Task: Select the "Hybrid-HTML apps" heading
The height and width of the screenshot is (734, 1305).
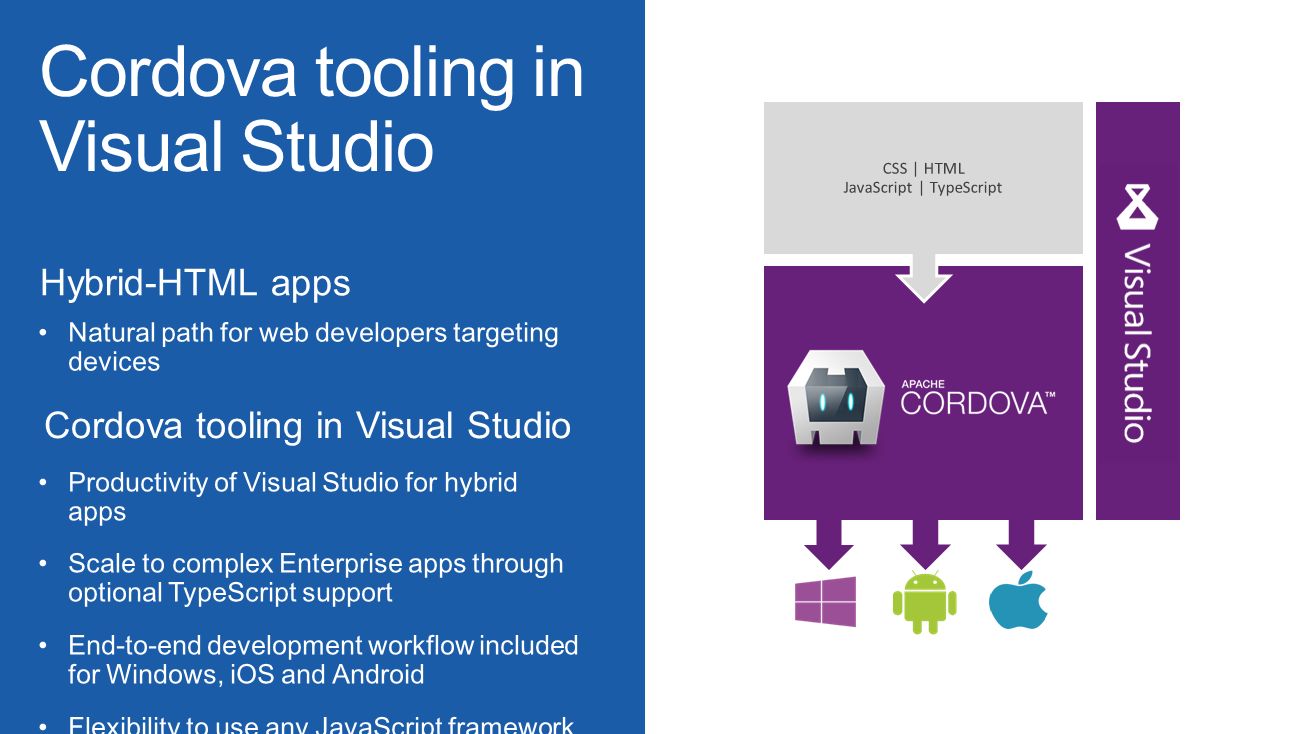Action: click(195, 283)
